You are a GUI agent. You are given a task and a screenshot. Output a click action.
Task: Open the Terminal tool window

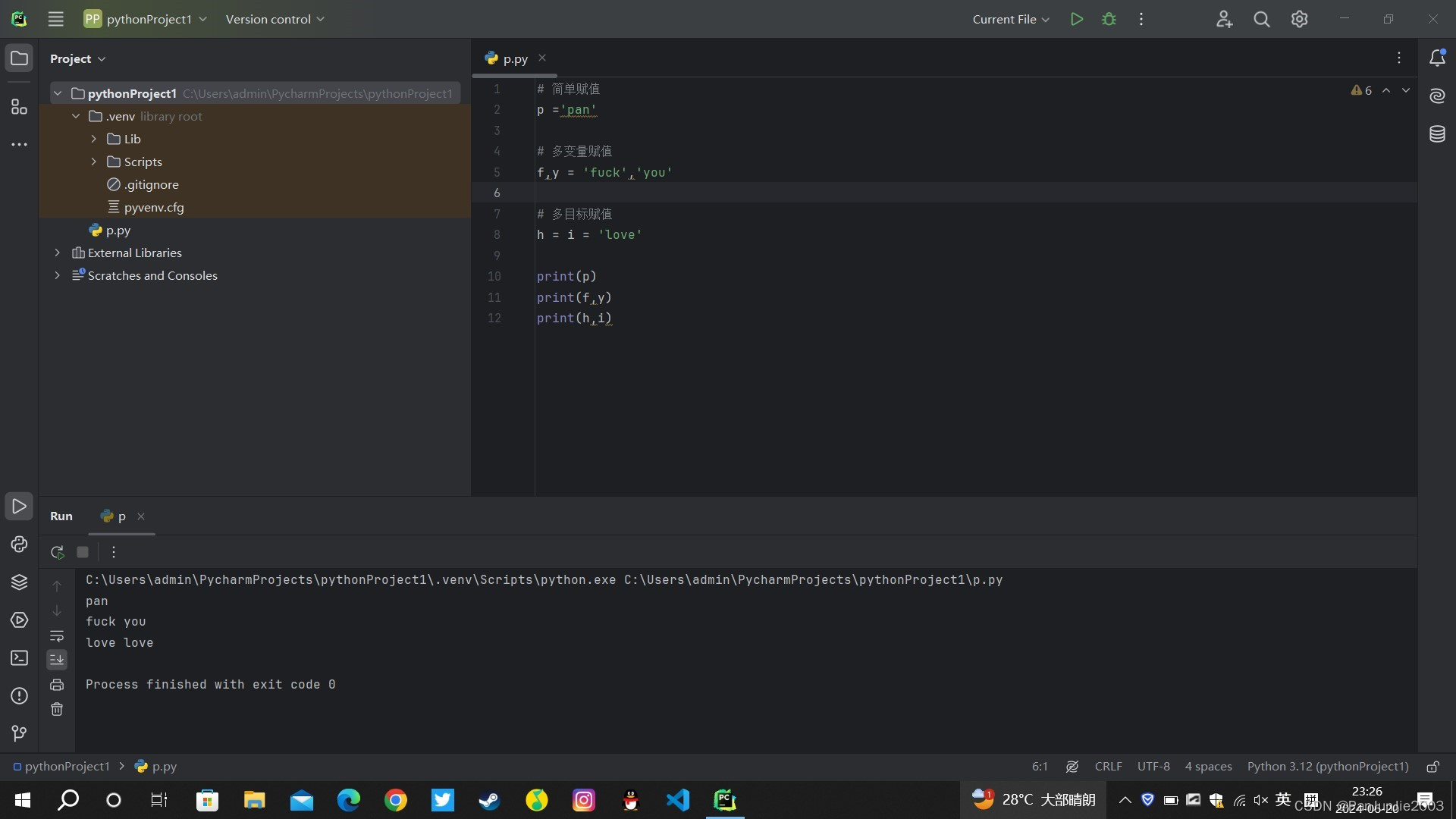pyautogui.click(x=19, y=658)
